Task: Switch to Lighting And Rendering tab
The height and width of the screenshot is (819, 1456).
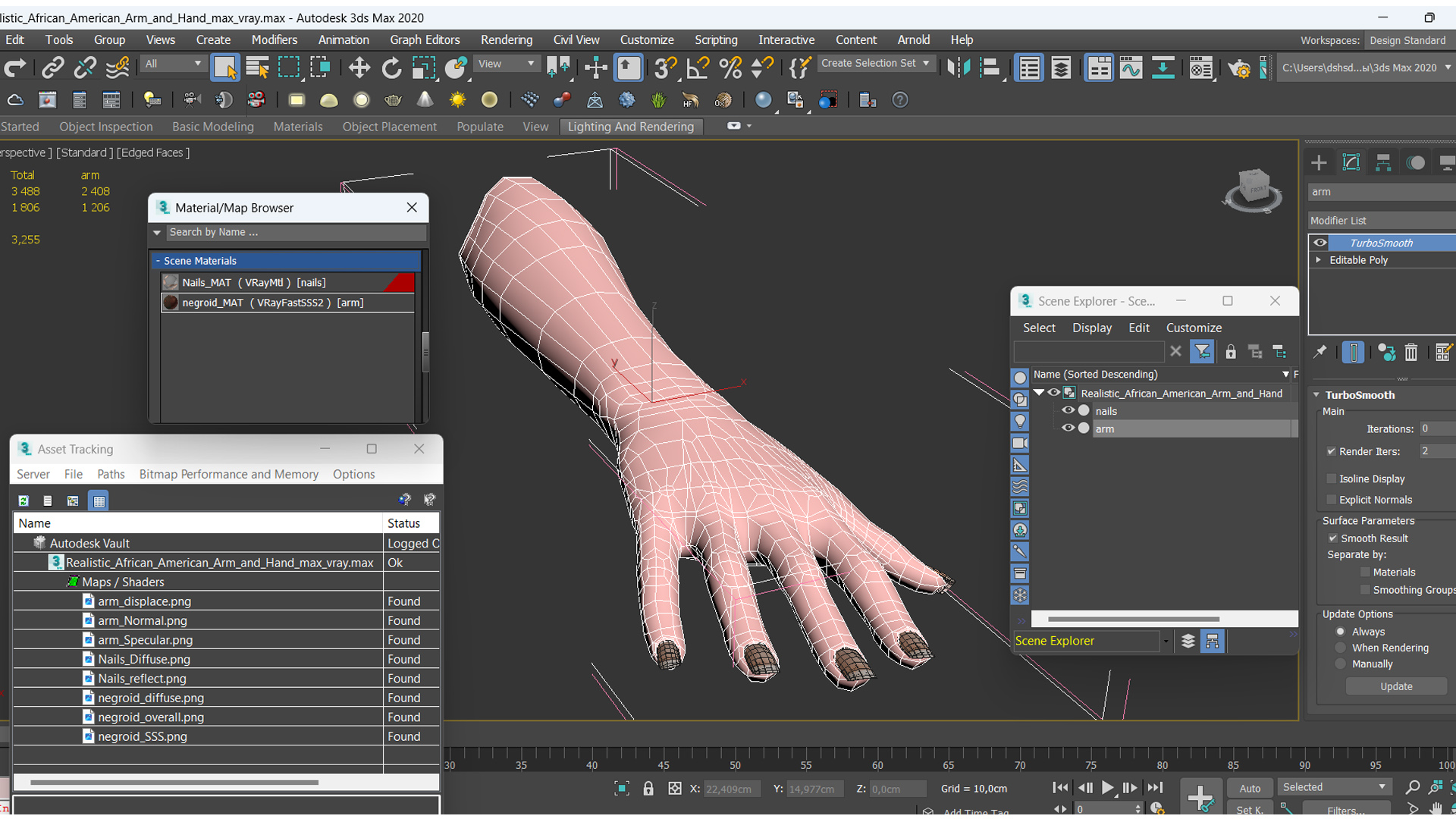Action: coord(631,126)
